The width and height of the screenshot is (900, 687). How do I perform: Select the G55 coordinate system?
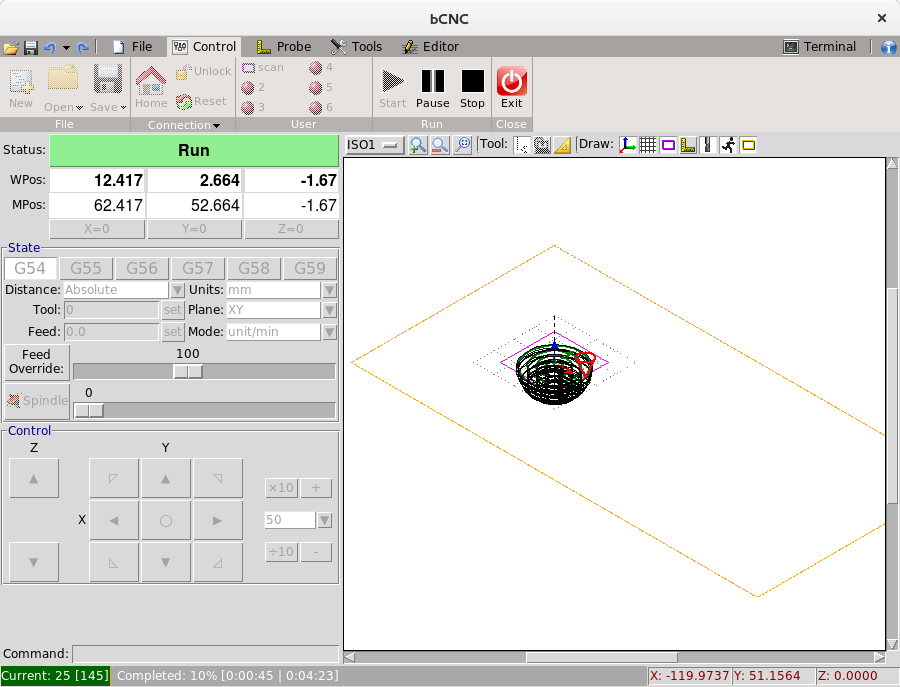point(86,268)
